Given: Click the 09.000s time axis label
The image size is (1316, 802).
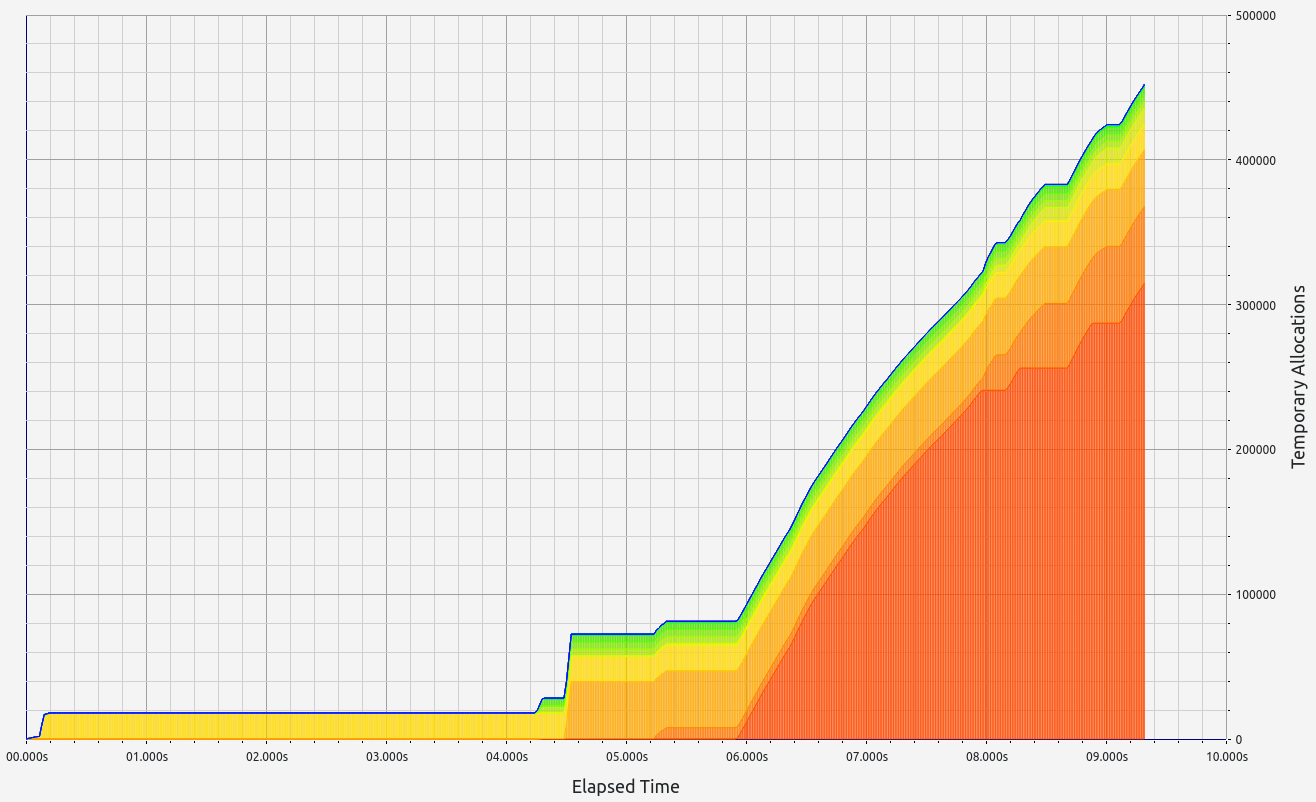Looking at the screenshot, I should pyautogui.click(x=1107, y=758).
